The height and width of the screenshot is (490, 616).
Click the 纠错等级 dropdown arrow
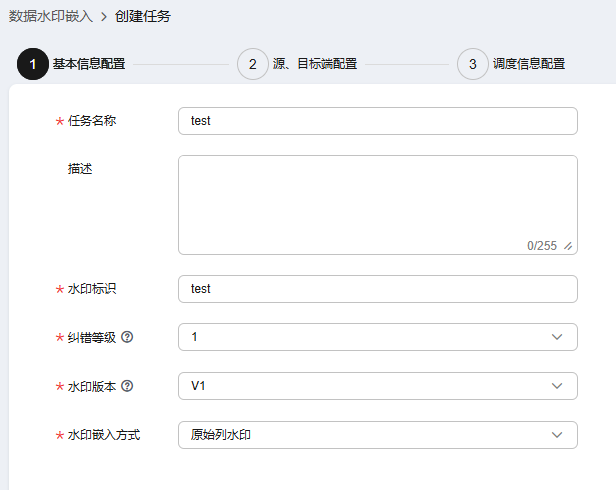click(557, 337)
